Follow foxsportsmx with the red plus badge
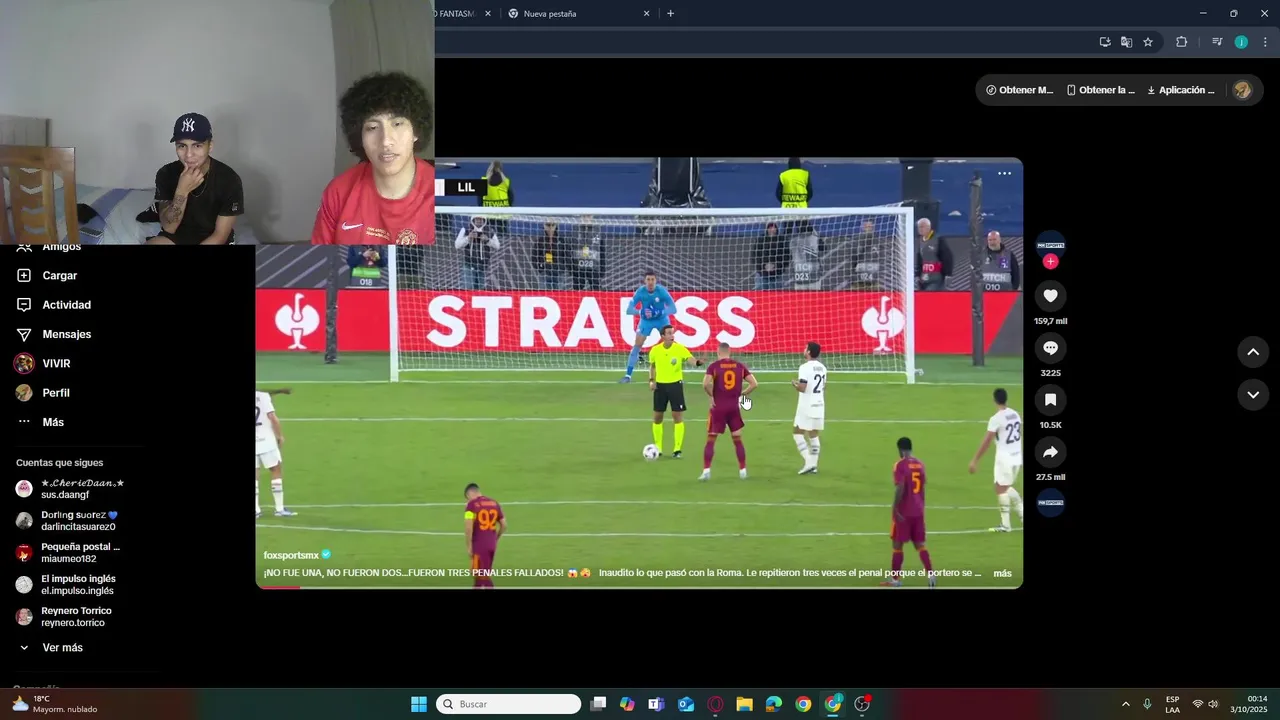1280x720 pixels. pyautogui.click(x=1050, y=261)
